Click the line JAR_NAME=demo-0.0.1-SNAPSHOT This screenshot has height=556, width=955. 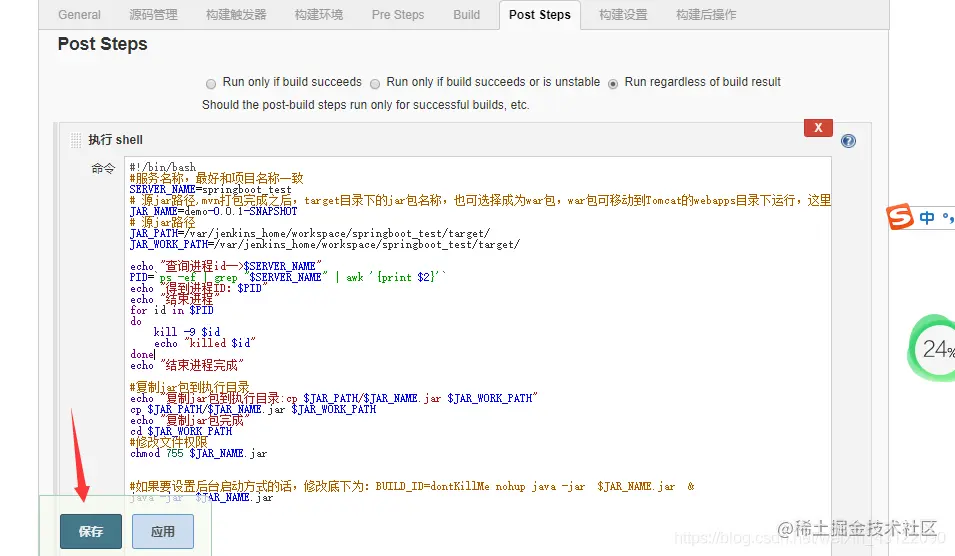[x=214, y=211]
